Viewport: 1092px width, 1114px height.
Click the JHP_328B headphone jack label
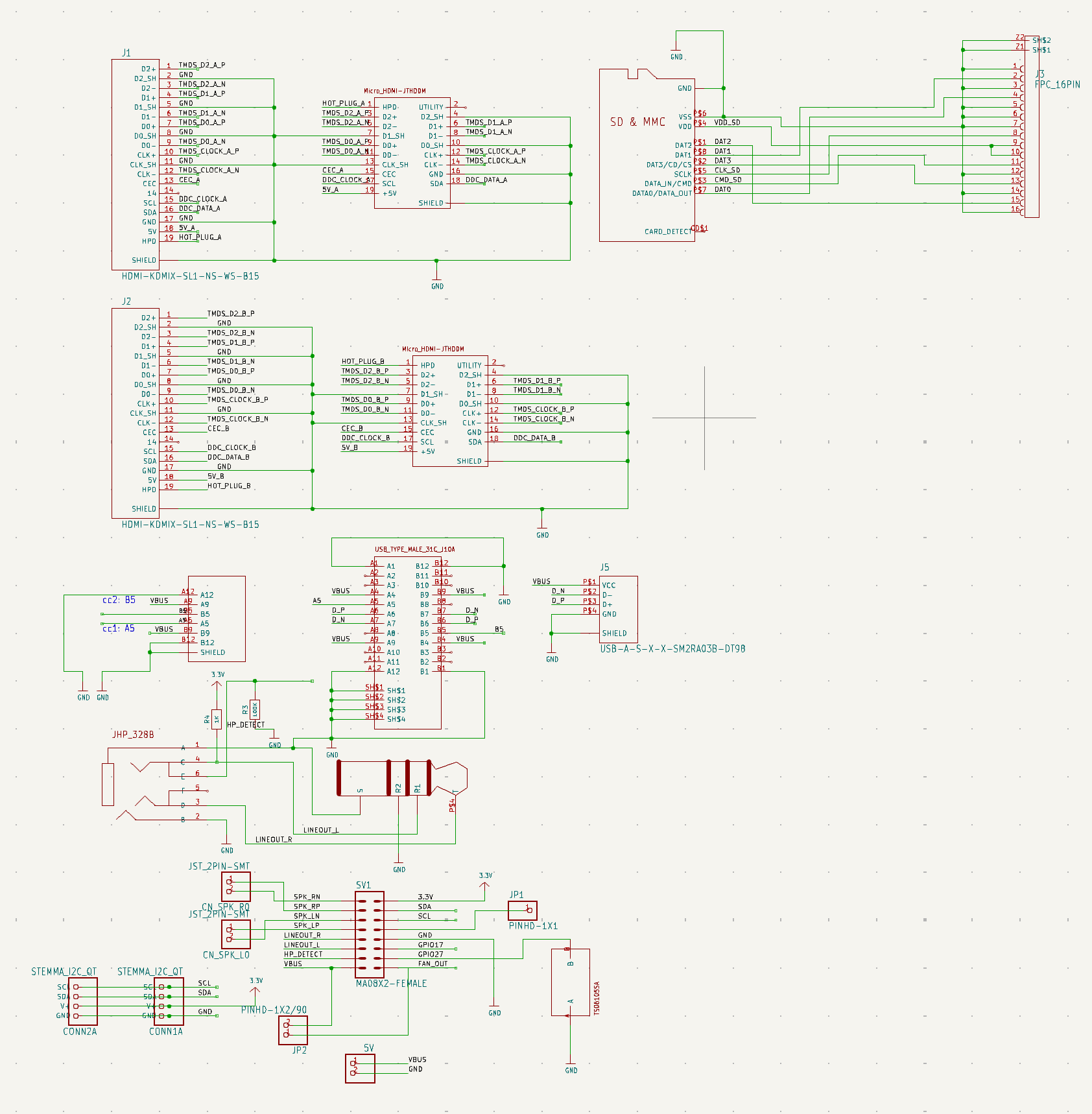point(133,735)
